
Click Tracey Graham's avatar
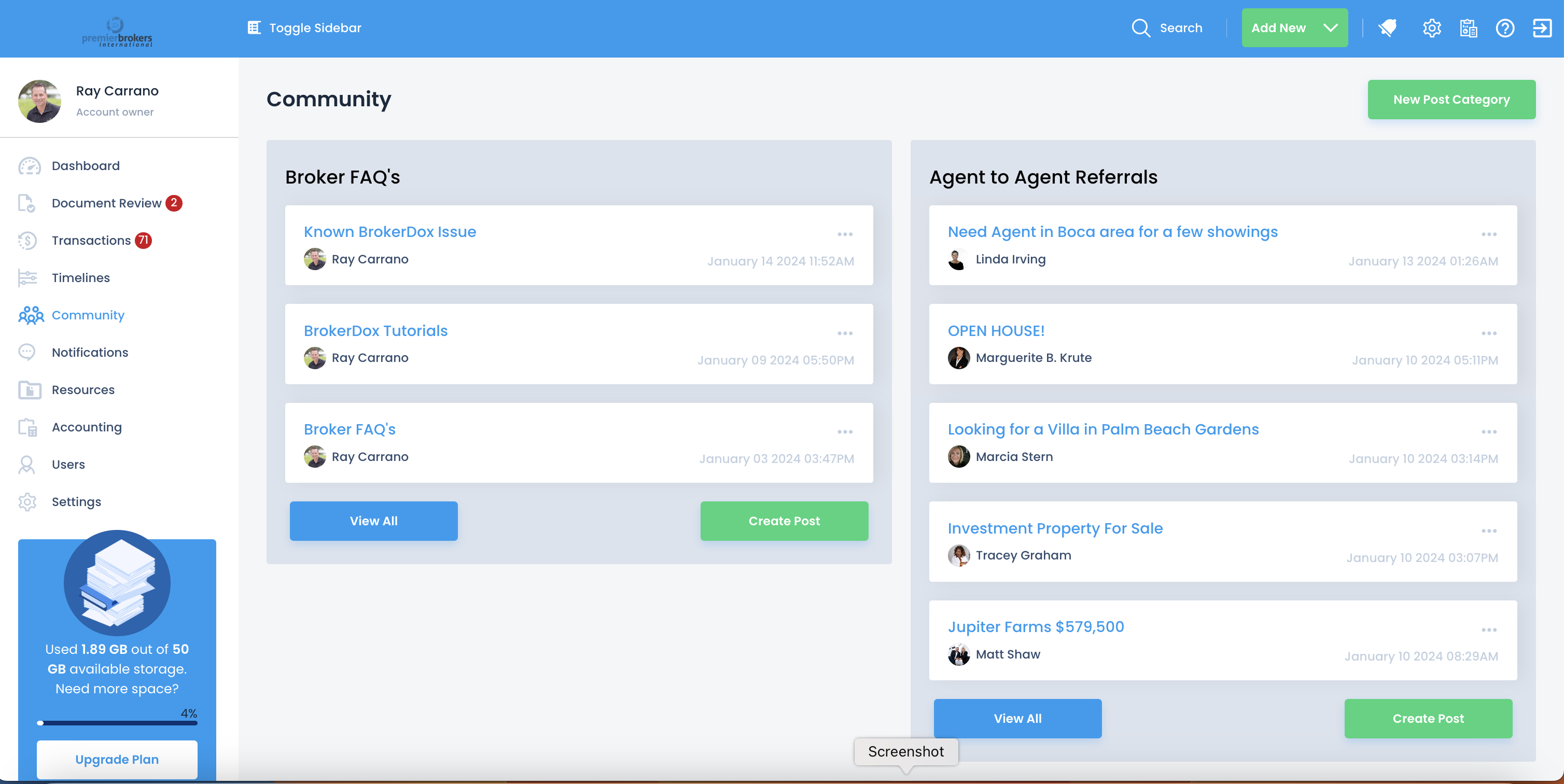(959, 555)
